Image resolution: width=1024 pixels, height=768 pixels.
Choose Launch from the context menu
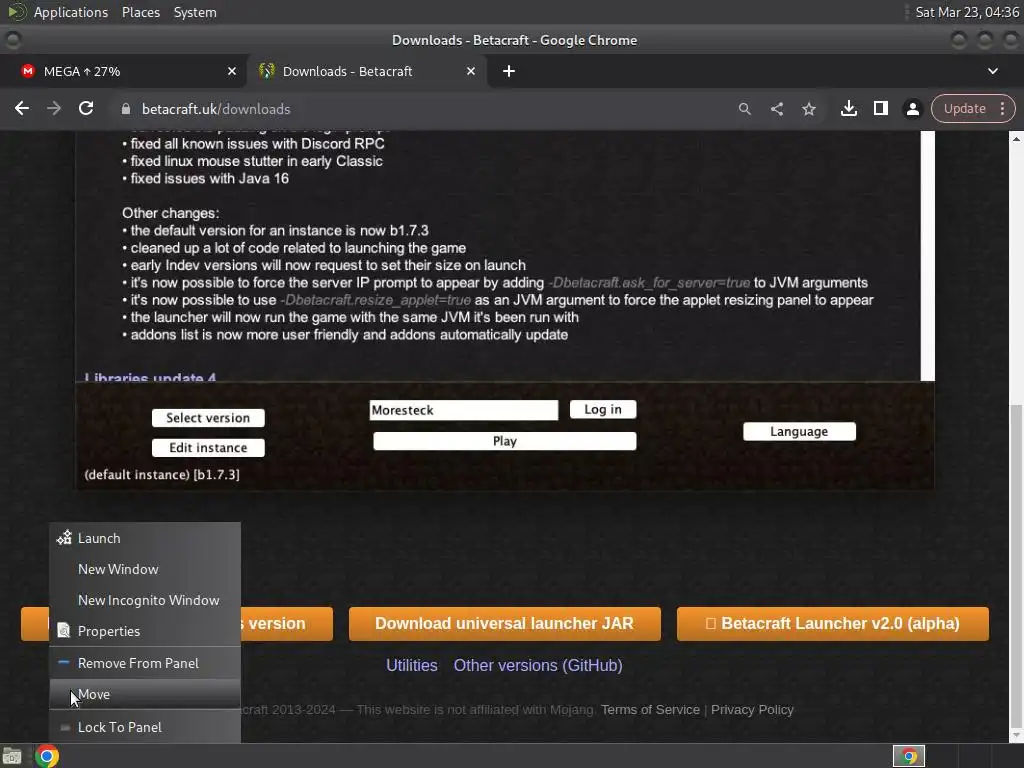point(145,538)
